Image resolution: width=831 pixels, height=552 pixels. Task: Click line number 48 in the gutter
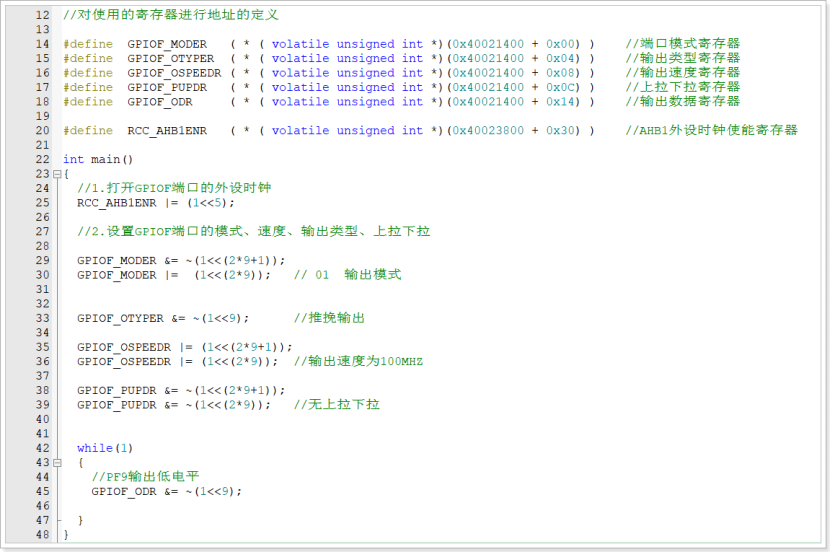42,535
